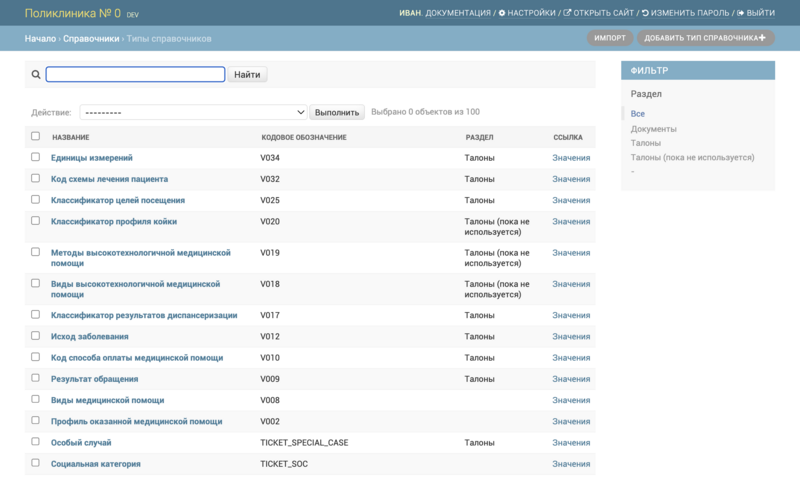800x480 pixels.
Task: Sort by the НАЗВАНИЕ column header
Action: 70,137
